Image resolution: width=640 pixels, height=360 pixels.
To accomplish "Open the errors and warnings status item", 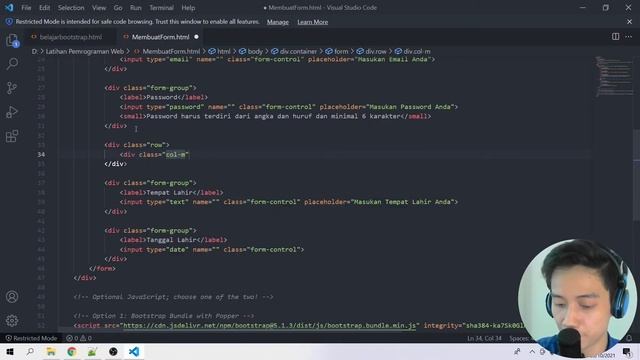I will click(x=79, y=338).
